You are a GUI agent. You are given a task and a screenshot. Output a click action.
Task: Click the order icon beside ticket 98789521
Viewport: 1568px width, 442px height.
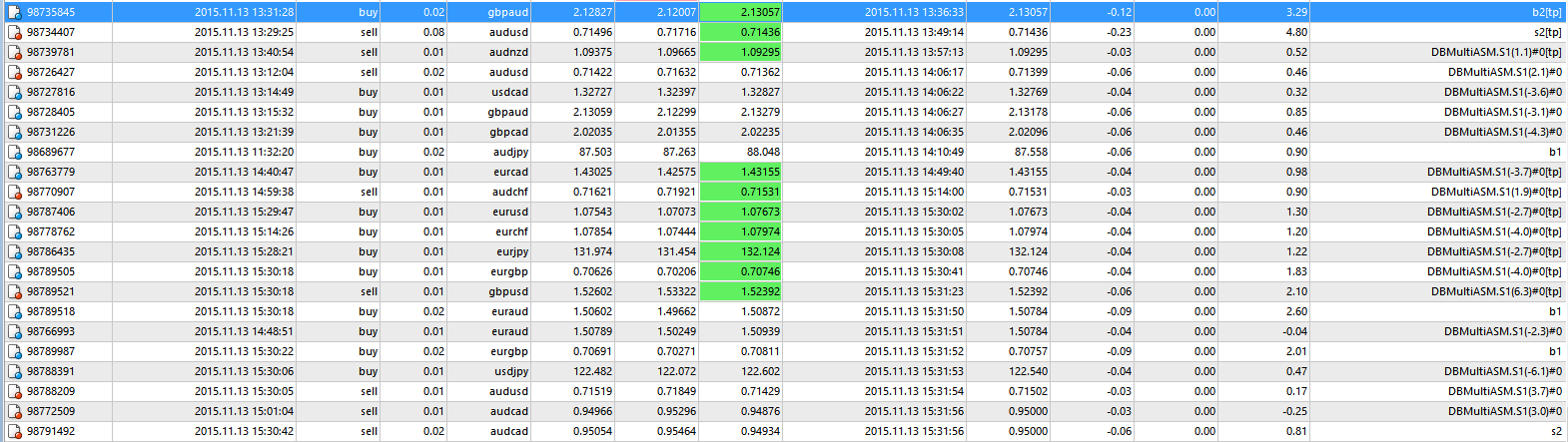click(15, 291)
